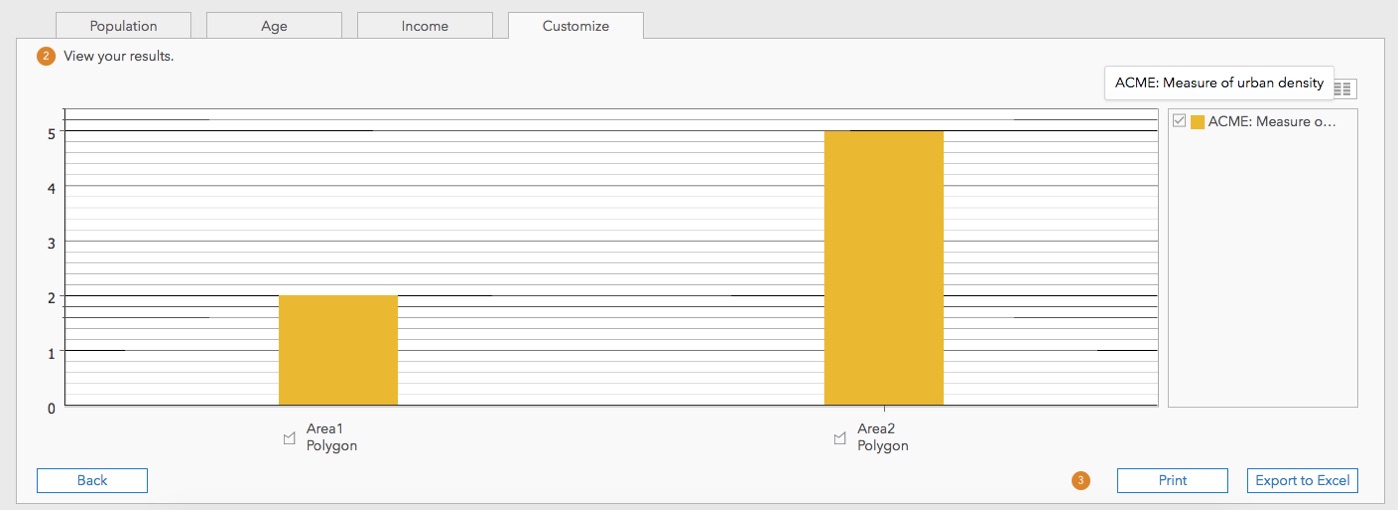Click the Area1 polygon icon
Screen dimensions: 1400x510
(290, 438)
